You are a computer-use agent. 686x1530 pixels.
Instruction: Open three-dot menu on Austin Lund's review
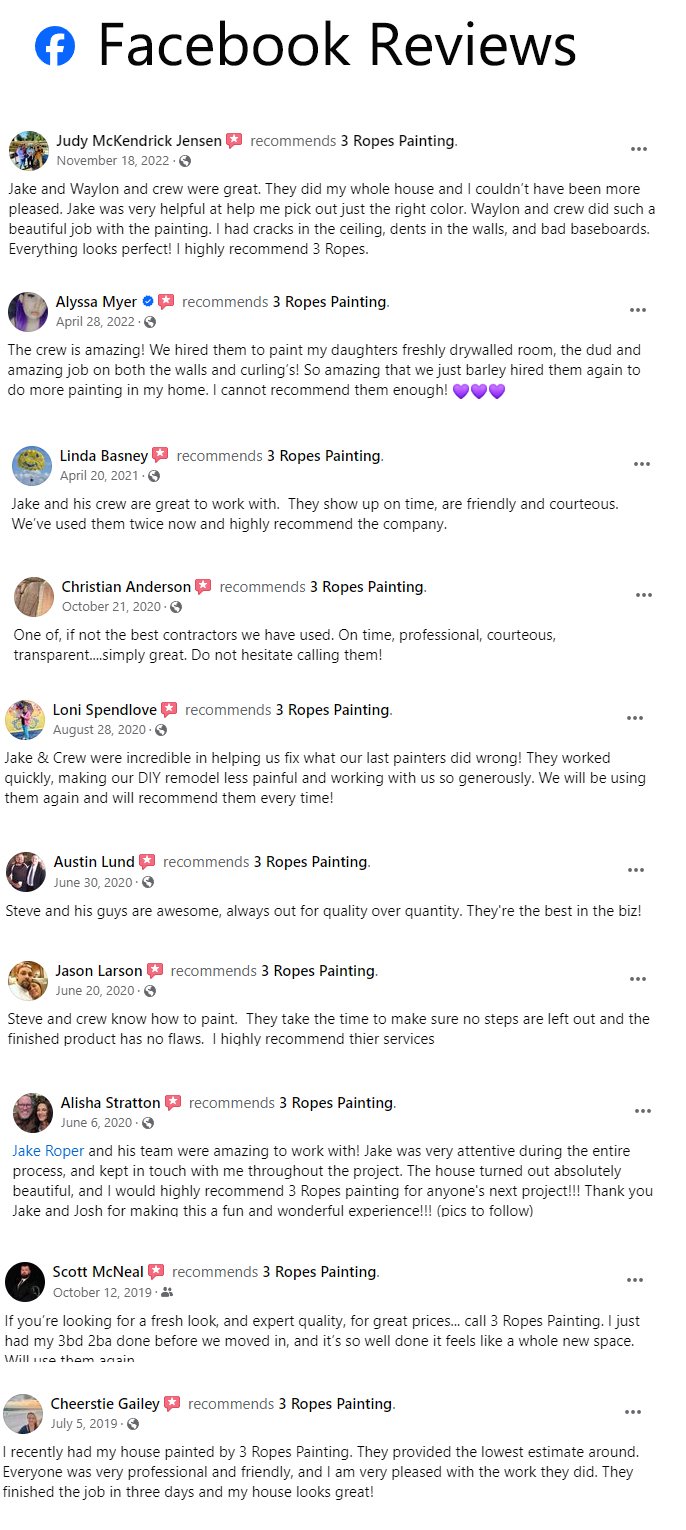click(636, 870)
